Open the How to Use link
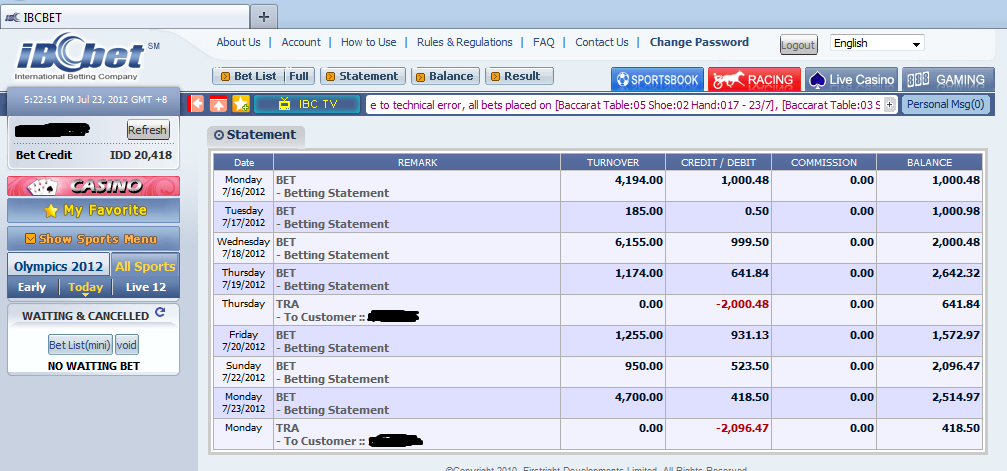 coord(369,42)
